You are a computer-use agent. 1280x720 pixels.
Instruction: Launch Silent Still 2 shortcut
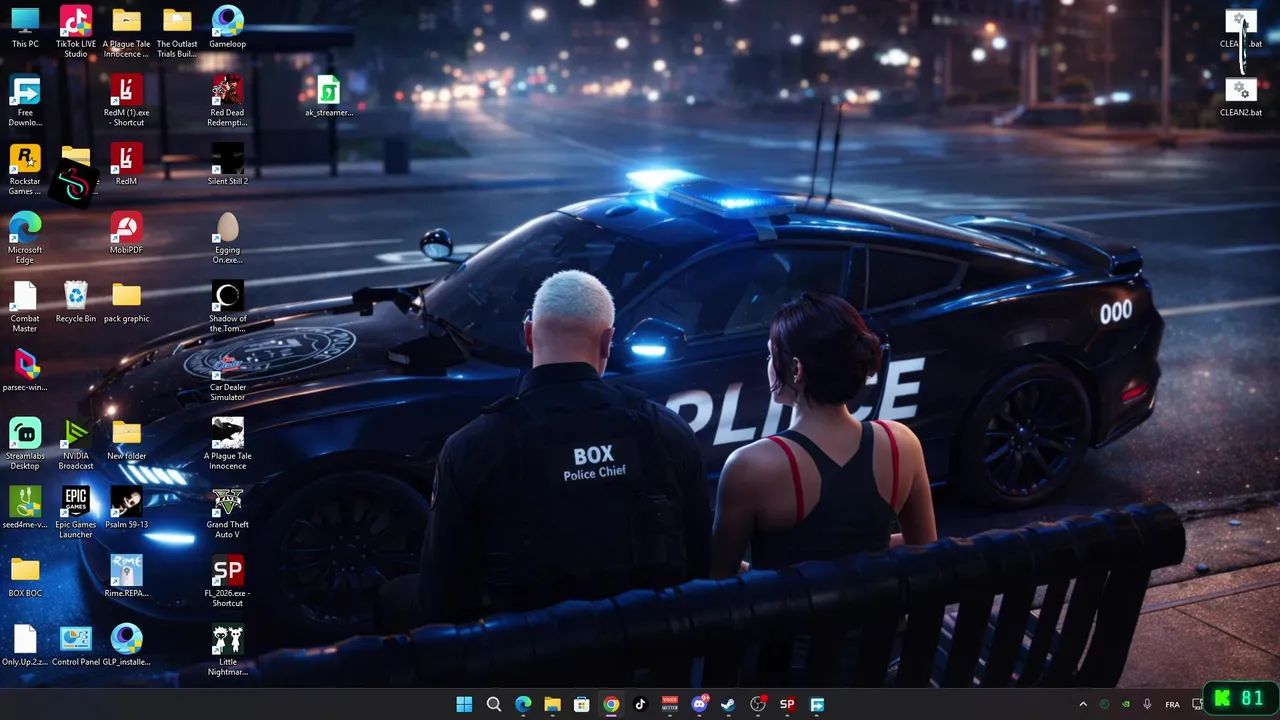pos(227,165)
